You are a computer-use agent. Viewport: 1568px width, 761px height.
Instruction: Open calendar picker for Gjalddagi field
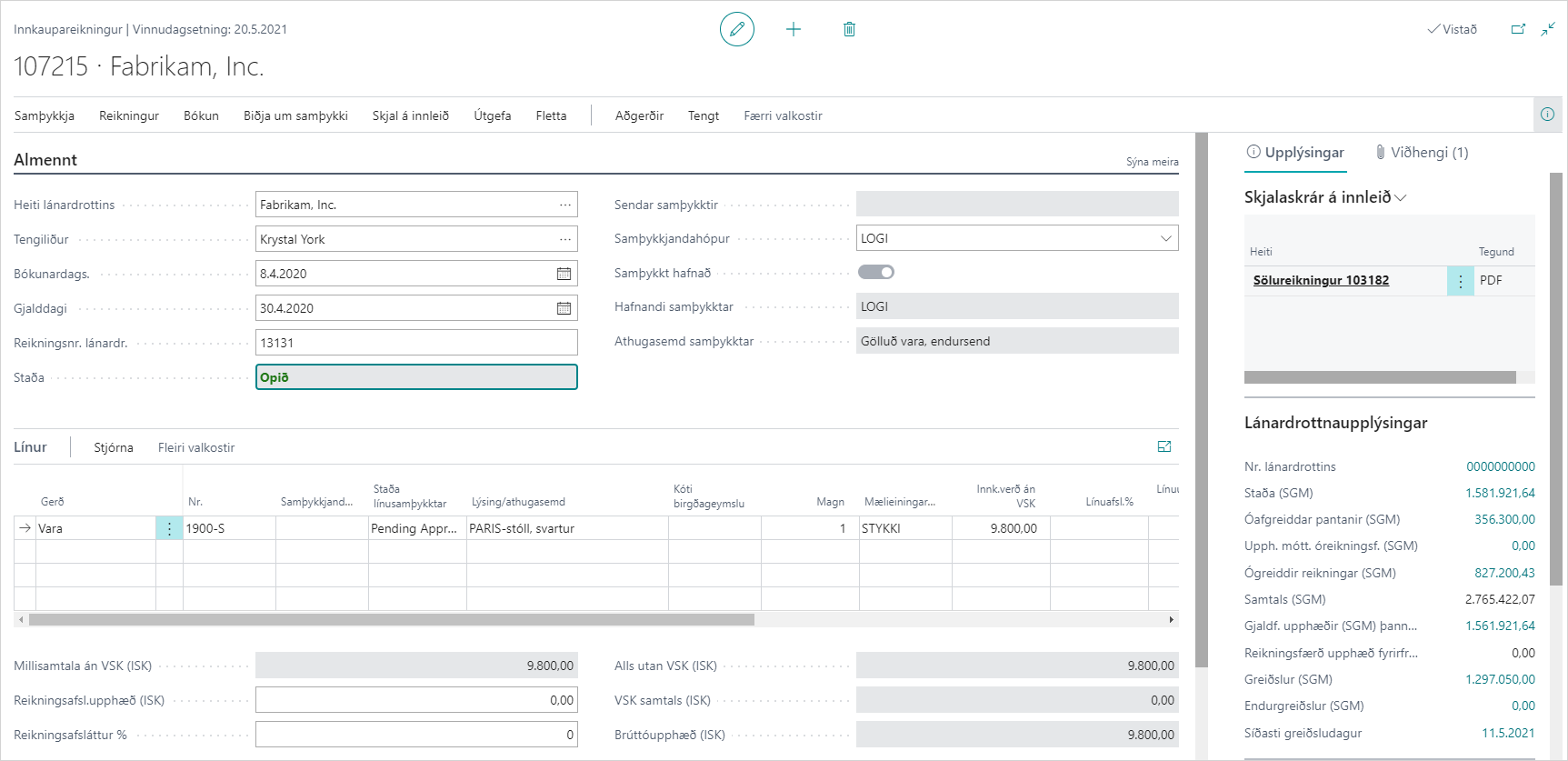[x=564, y=308]
